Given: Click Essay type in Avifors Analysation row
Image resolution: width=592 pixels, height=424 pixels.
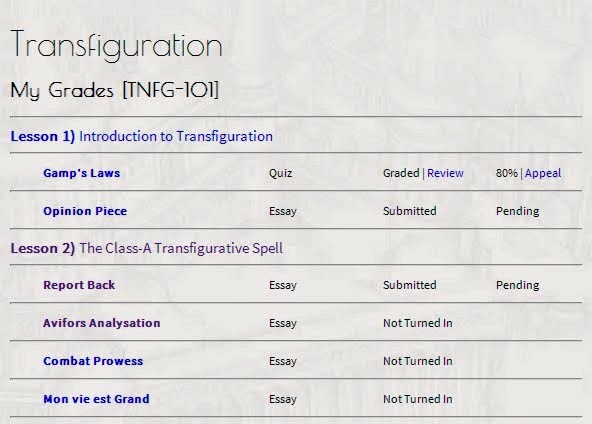Looking at the screenshot, I should pos(283,323).
